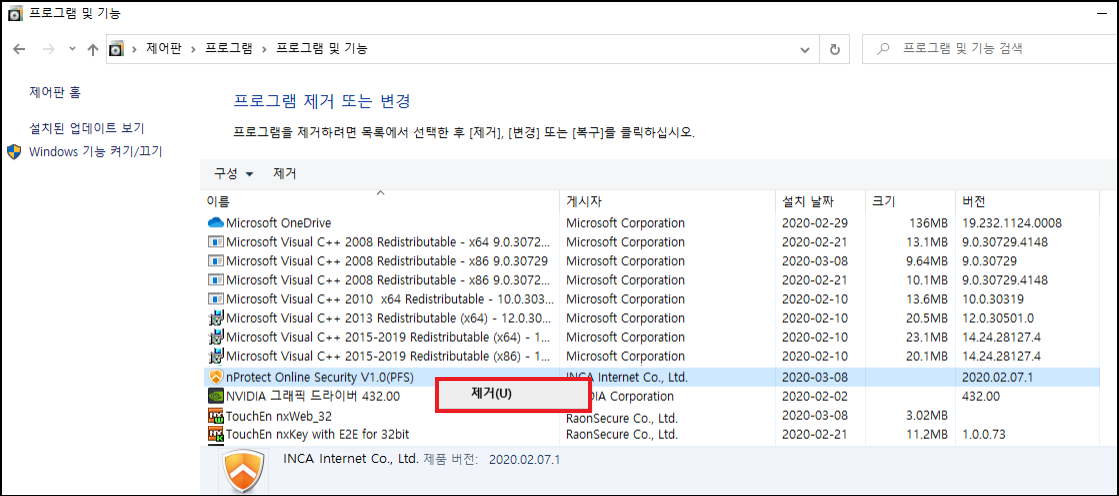This screenshot has width=1119, height=496.
Task: Select NVIDIA 그래픽 드라이버 432.00 row
Action: tap(651, 395)
